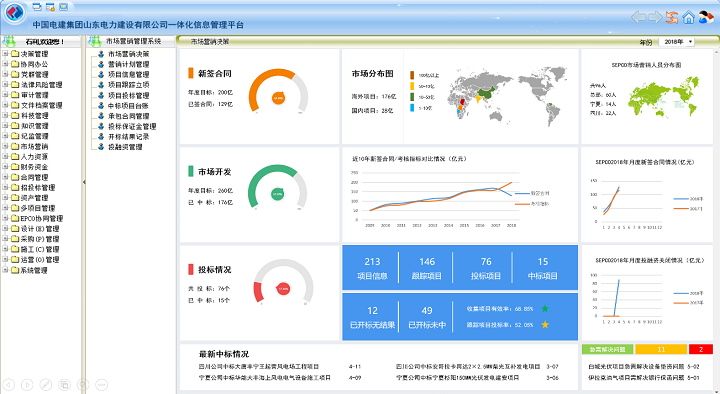Expand the 市场营销 tree node
720x394 pixels.
pyautogui.click(x=5, y=146)
